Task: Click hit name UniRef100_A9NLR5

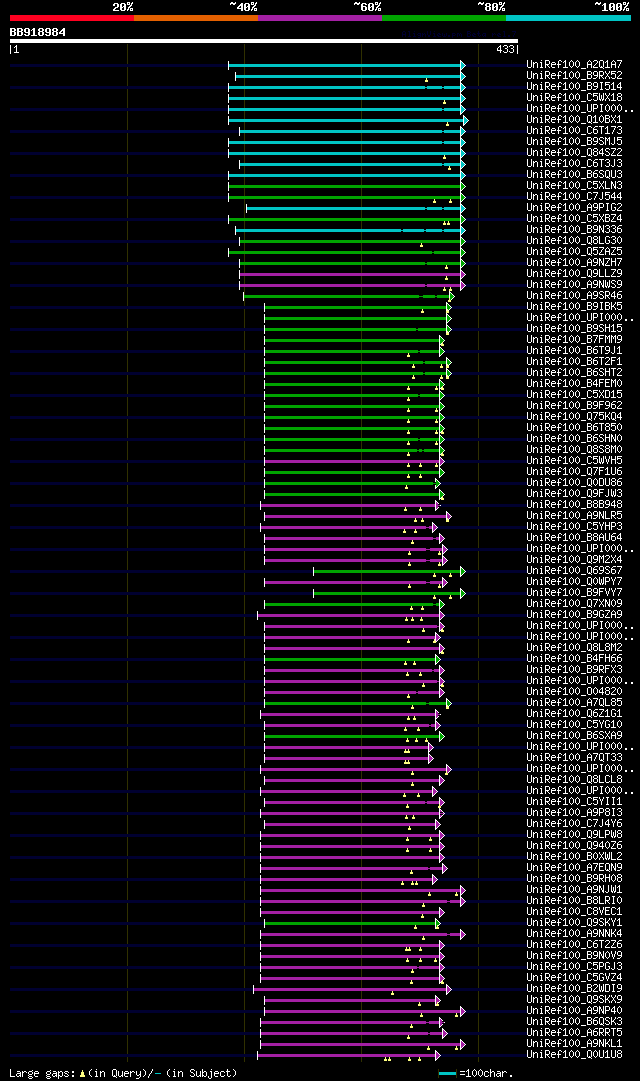Action: 574,516
